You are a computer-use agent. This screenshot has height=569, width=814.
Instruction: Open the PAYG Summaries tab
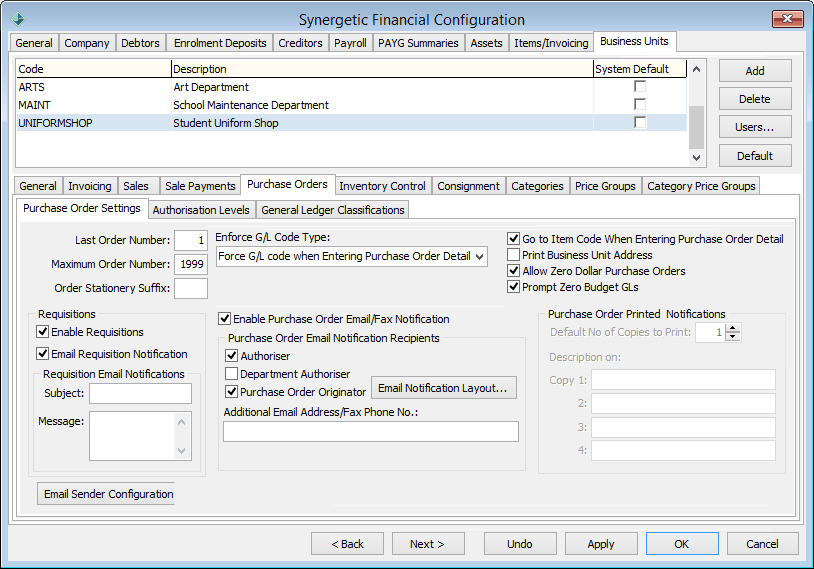418,43
